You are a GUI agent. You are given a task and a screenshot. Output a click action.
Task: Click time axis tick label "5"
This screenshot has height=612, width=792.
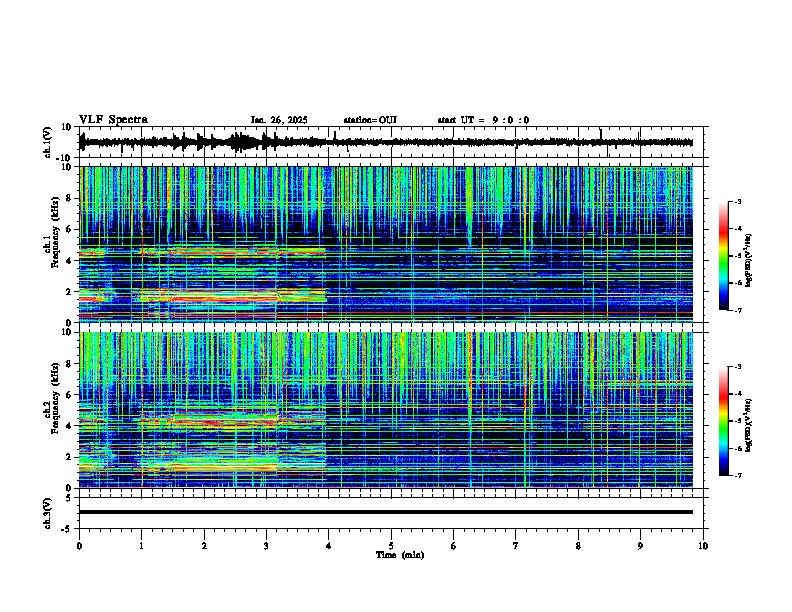[x=391, y=546]
